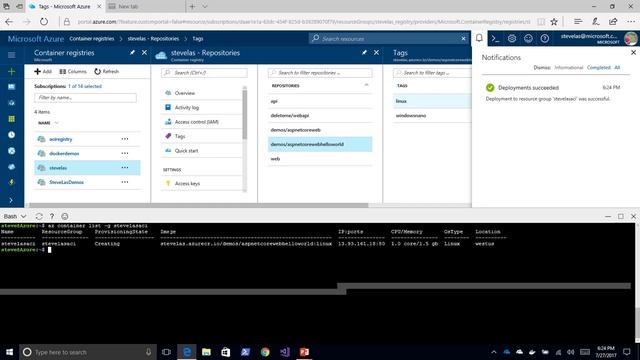Open File Explorer from the taskbar
The image size is (640, 360).
(206, 352)
